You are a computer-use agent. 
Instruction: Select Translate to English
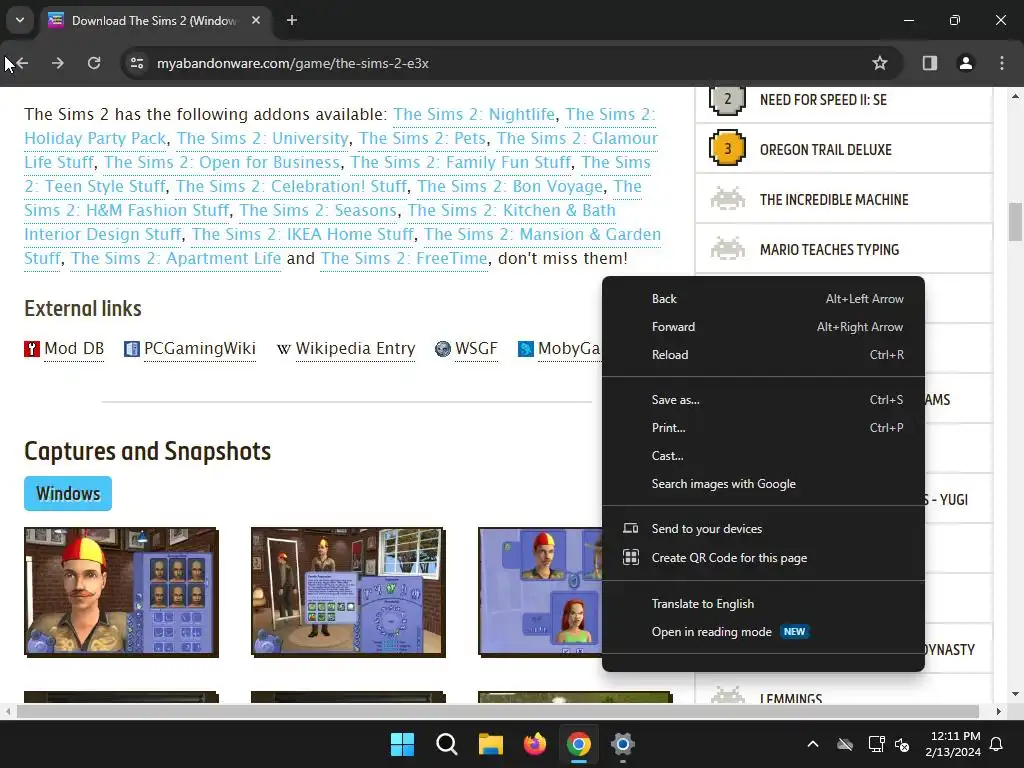click(763, 603)
